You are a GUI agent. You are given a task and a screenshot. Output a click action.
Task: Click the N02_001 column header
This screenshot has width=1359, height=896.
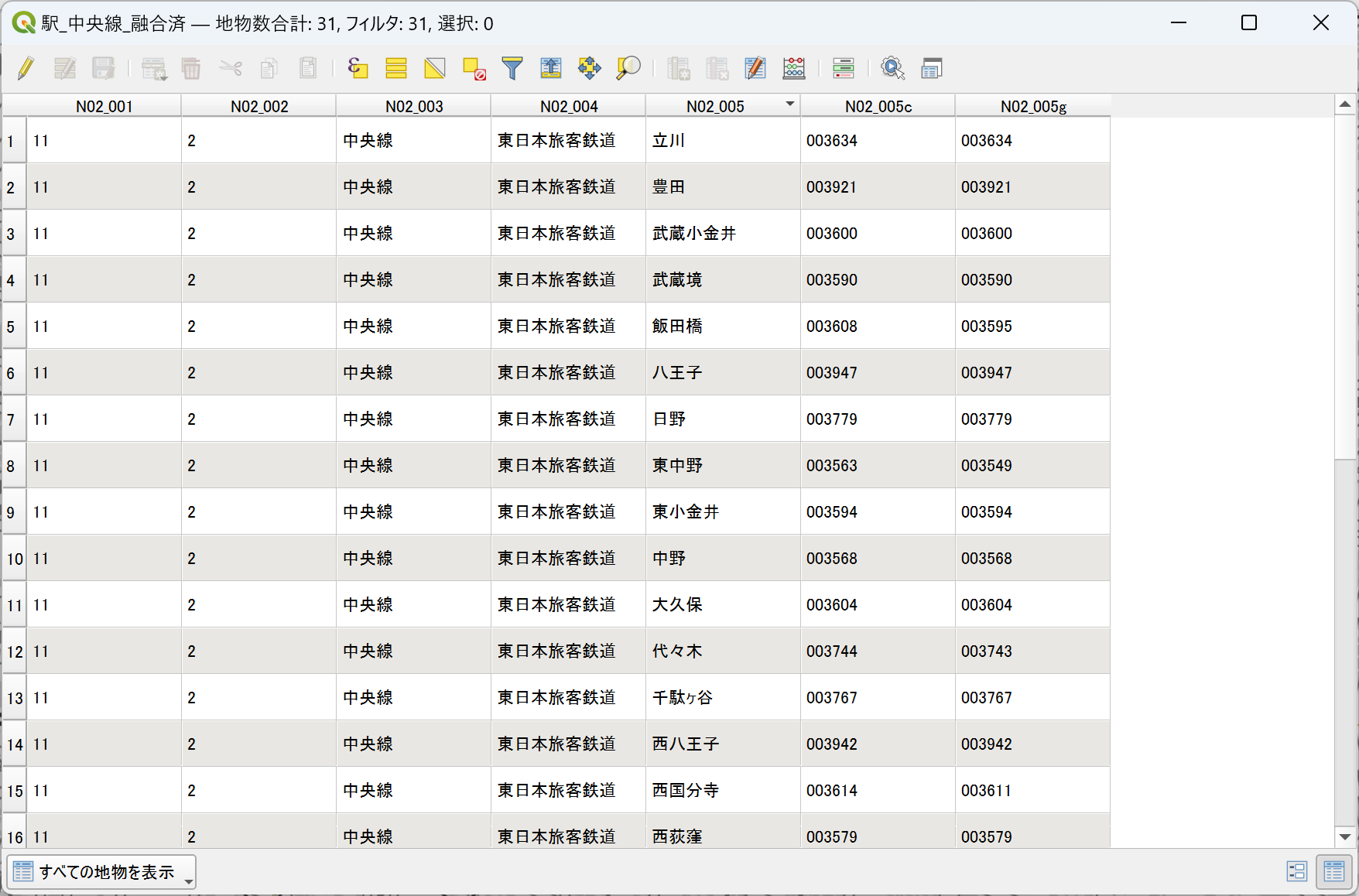click(104, 106)
